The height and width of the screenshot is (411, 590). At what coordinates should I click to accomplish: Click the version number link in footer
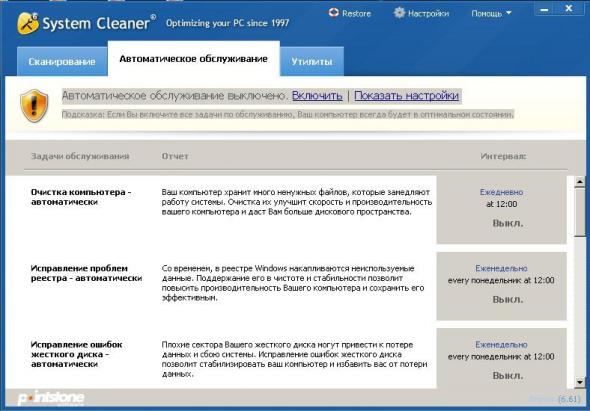(569, 399)
